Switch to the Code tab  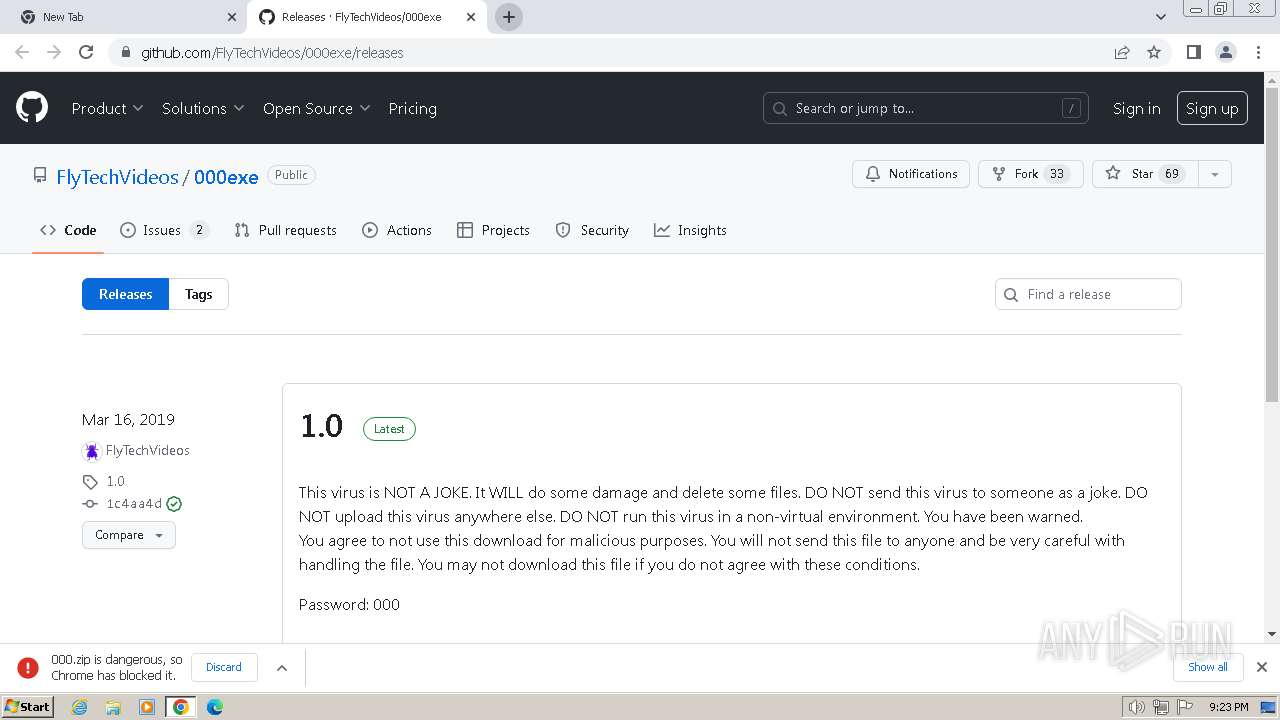coord(68,230)
